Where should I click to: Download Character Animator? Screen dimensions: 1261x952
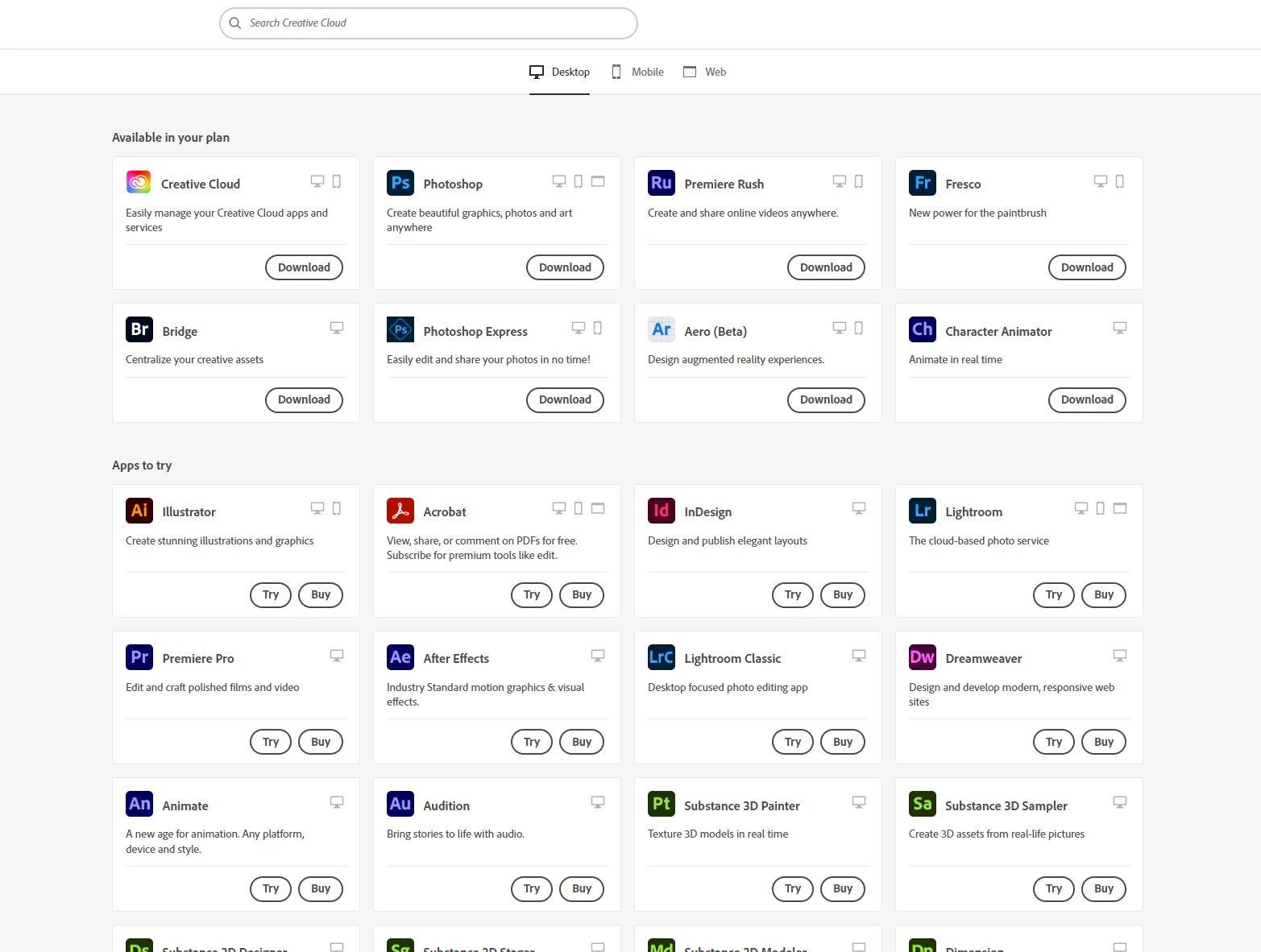pyautogui.click(x=1087, y=399)
